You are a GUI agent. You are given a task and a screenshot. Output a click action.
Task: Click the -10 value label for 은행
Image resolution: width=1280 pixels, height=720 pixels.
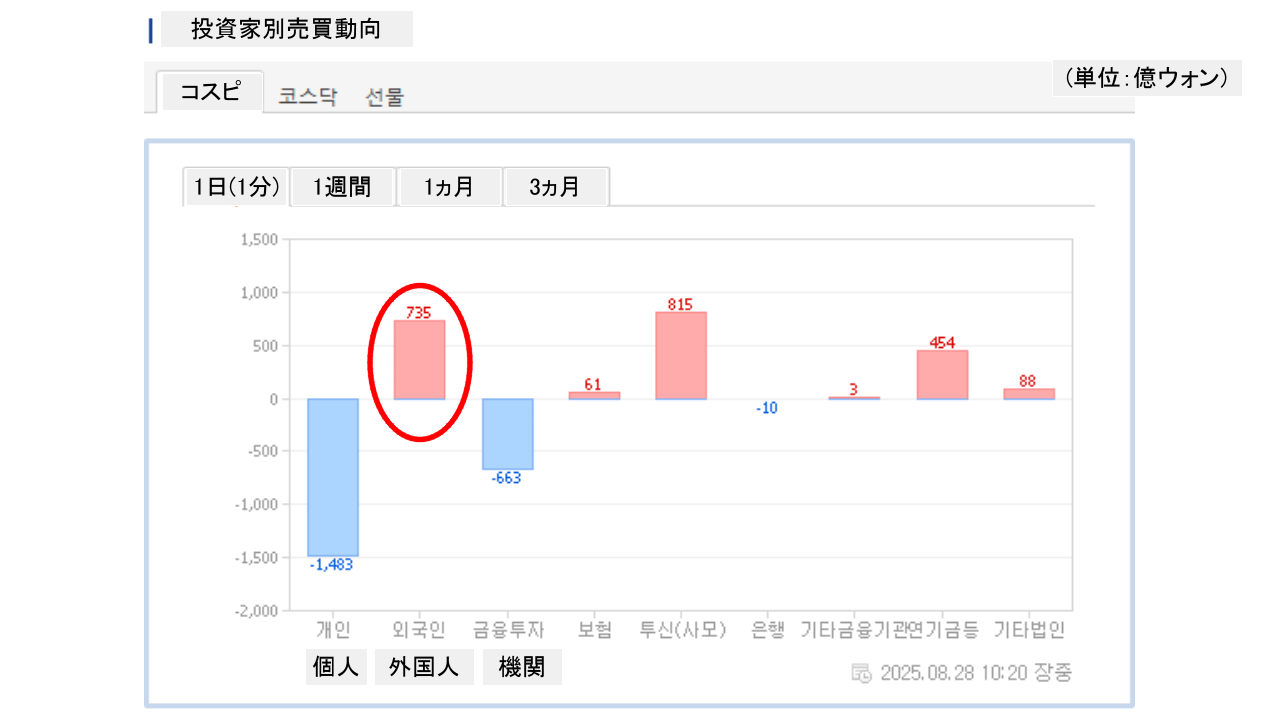766,408
